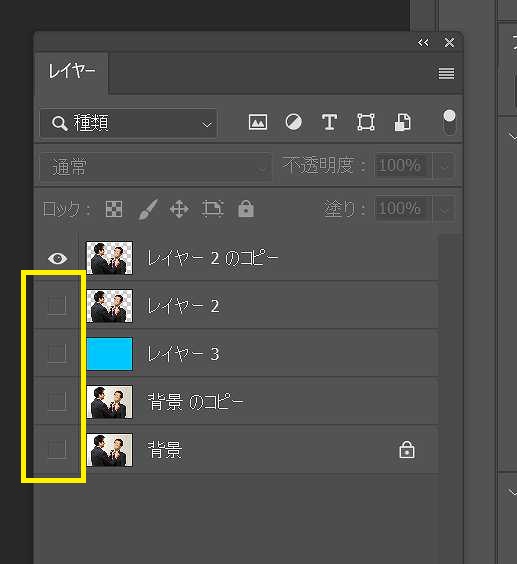This screenshot has height=564, width=517.
Task: Filter for shape layers icon
Action: pyautogui.click(x=366, y=122)
